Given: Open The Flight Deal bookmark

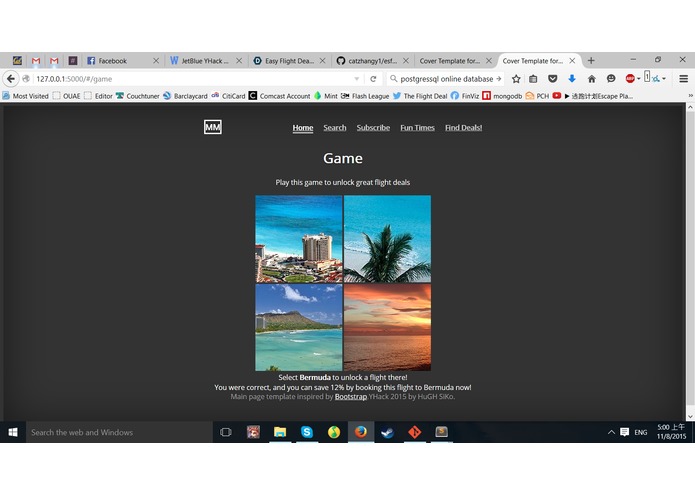Looking at the screenshot, I should tap(420, 96).
